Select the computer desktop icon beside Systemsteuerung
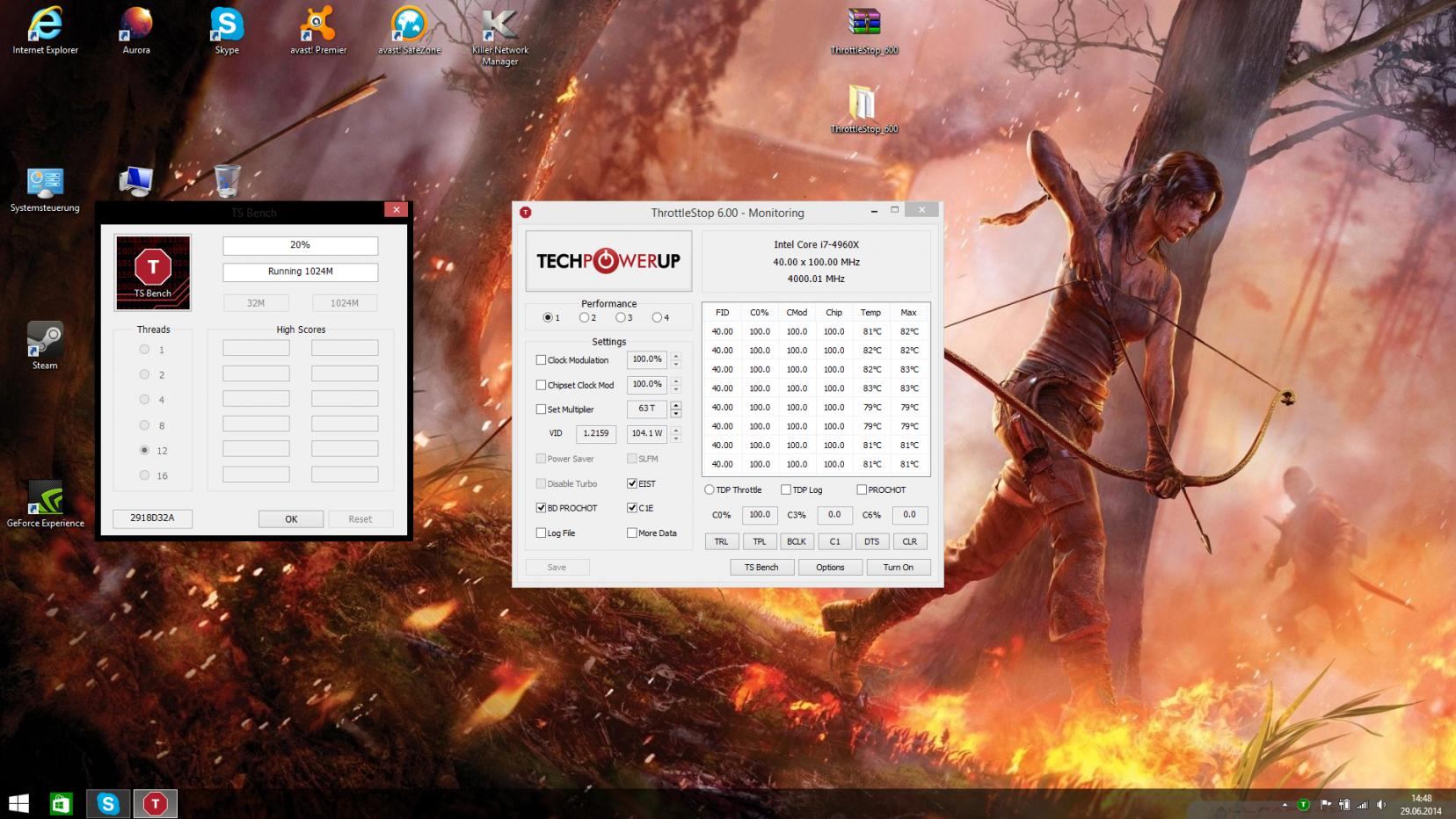 pyautogui.click(x=136, y=182)
